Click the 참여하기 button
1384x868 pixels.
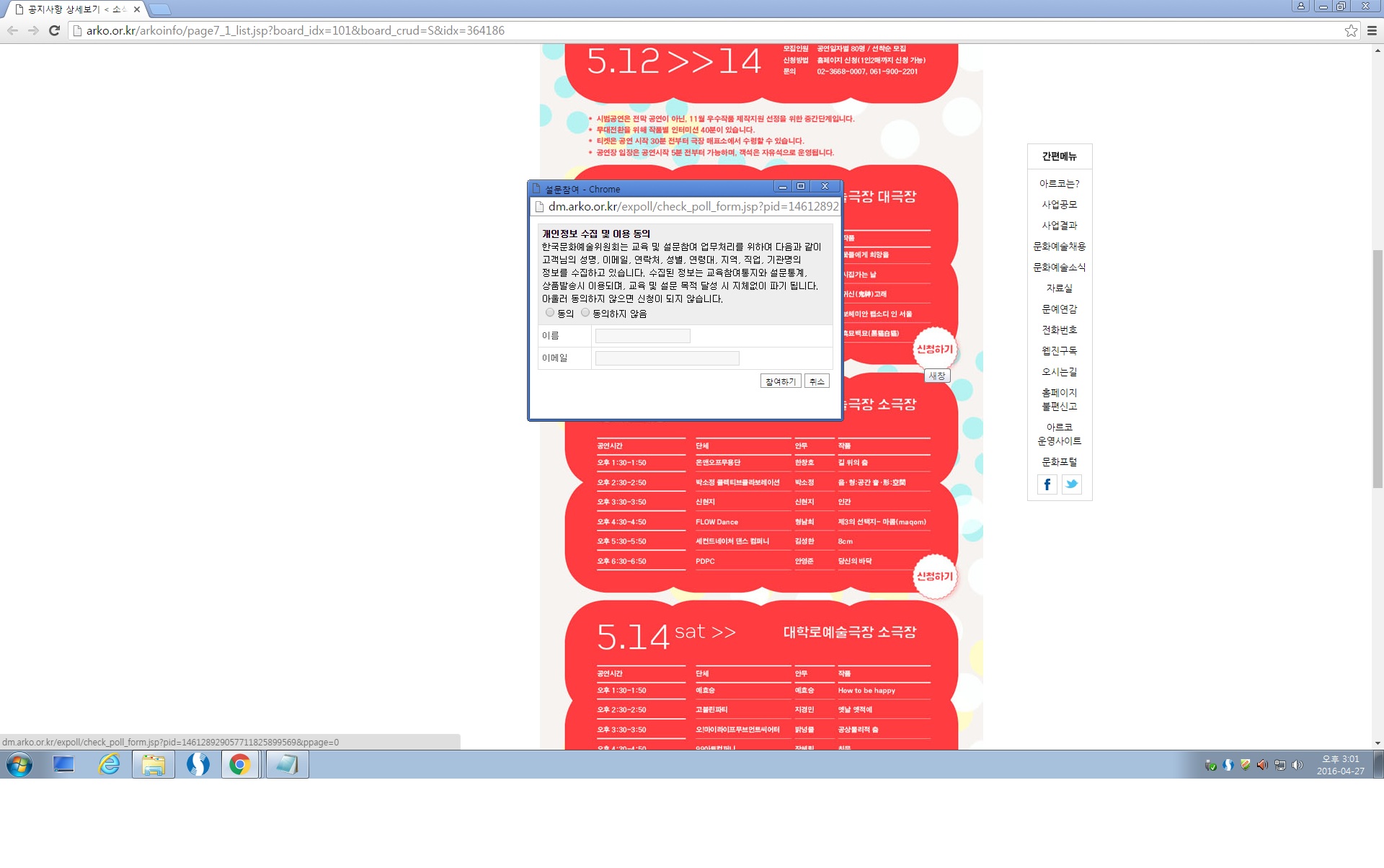(781, 381)
